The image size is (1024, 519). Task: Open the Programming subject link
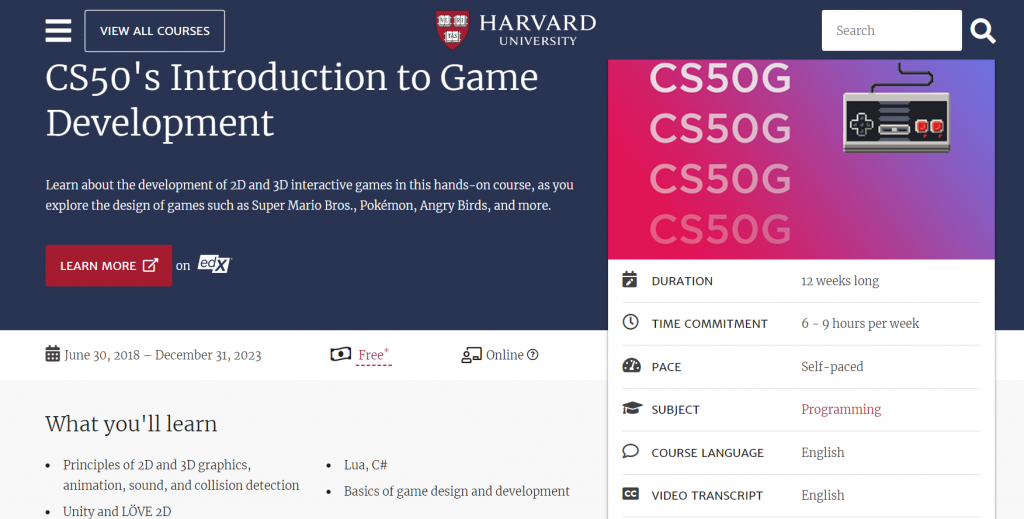[840, 409]
